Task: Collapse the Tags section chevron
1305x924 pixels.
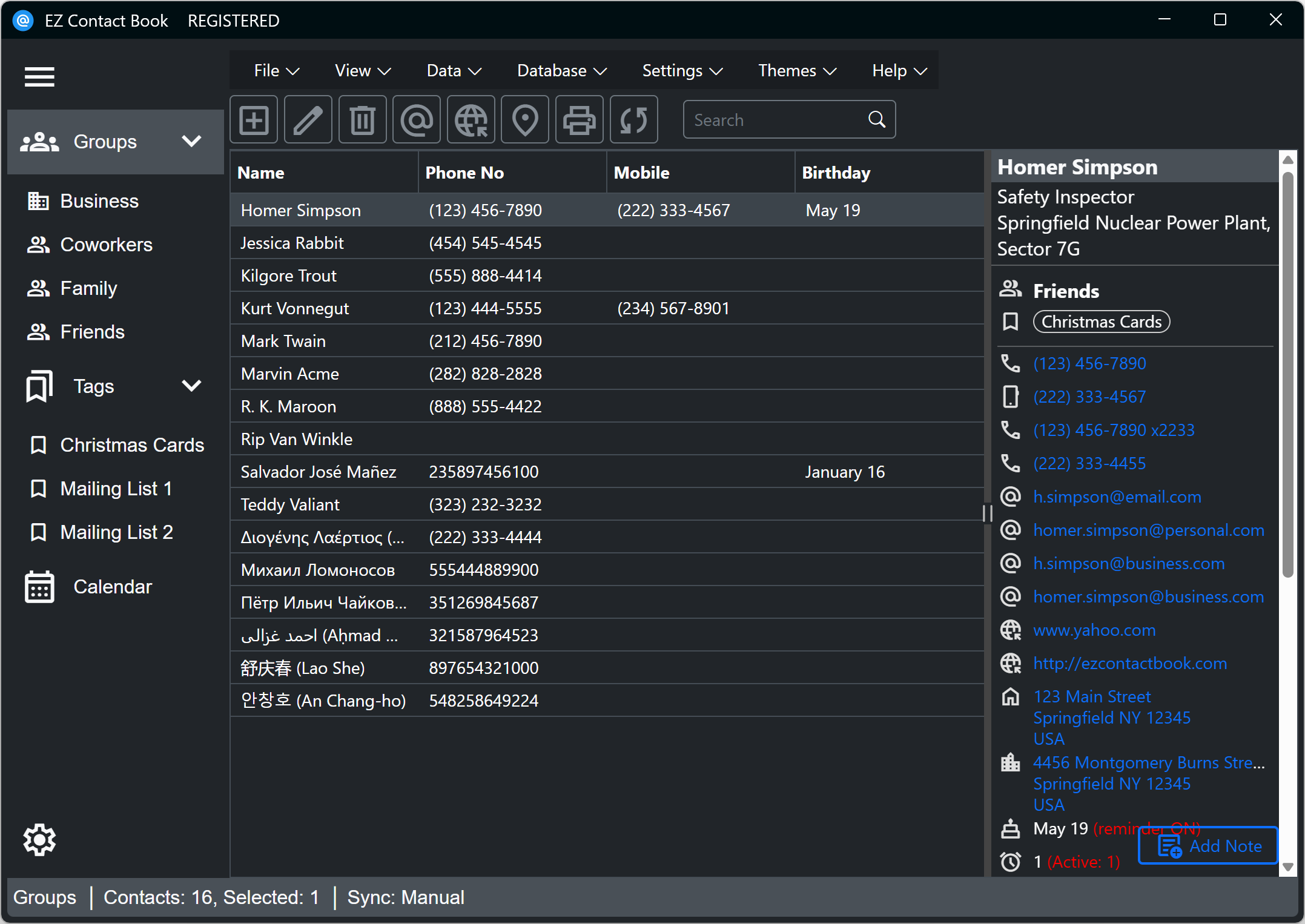Action: 191,386
